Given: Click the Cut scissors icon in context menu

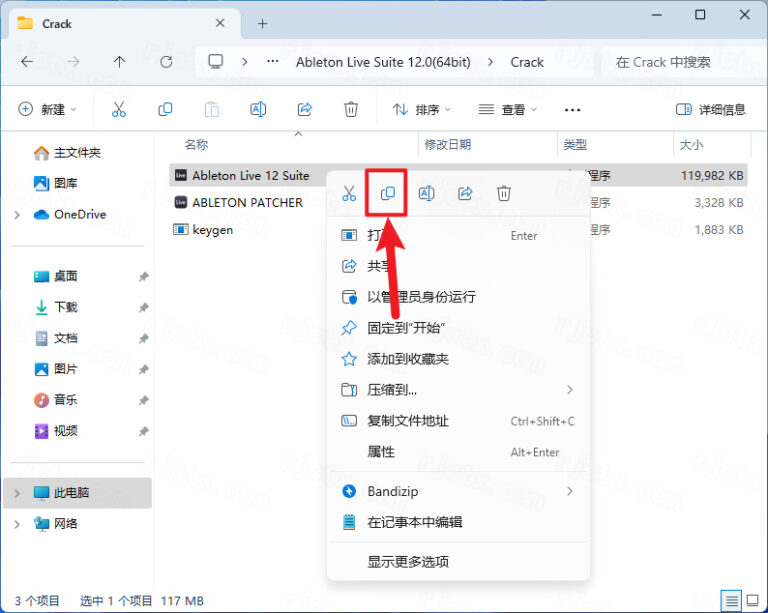Looking at the screenshot, I should (x=349, y=194).
